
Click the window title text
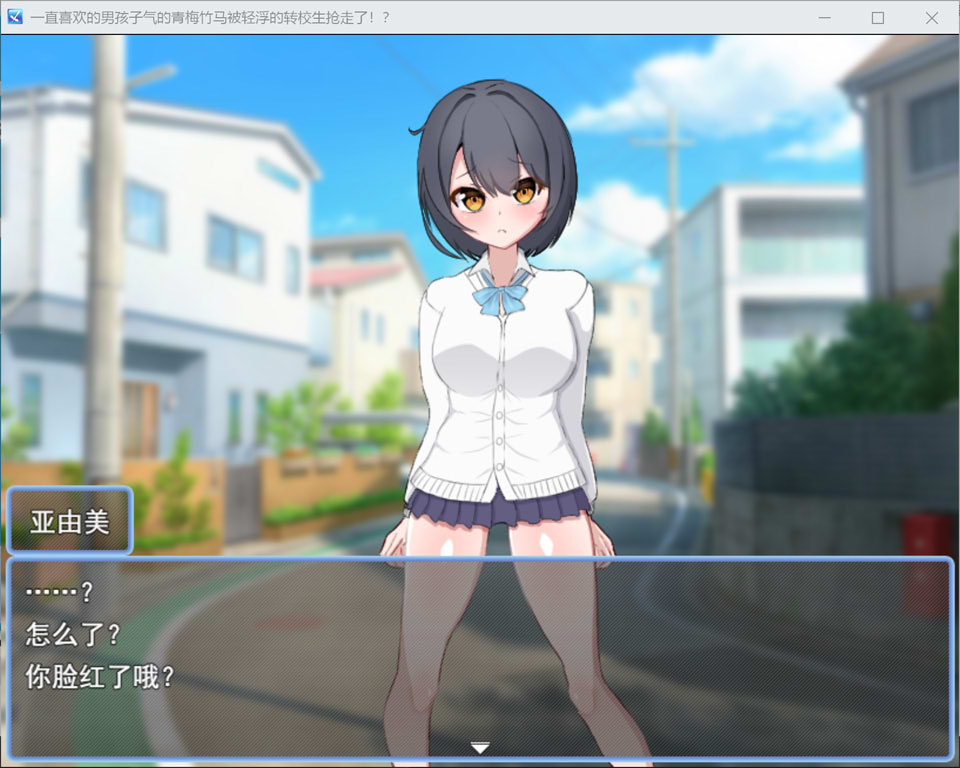pyautogui.click(x=210, y=18)
